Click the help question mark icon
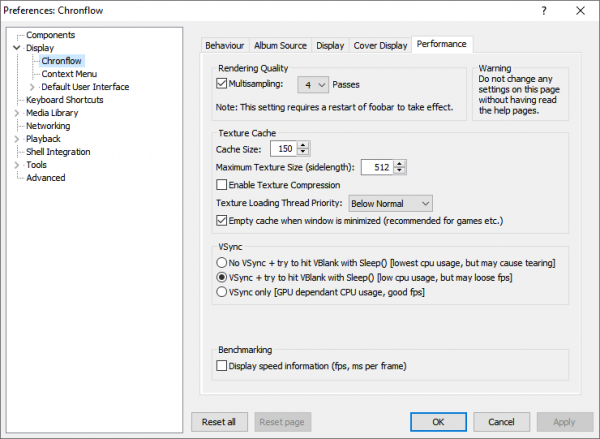The image size is (600, 439). point(544,11)
